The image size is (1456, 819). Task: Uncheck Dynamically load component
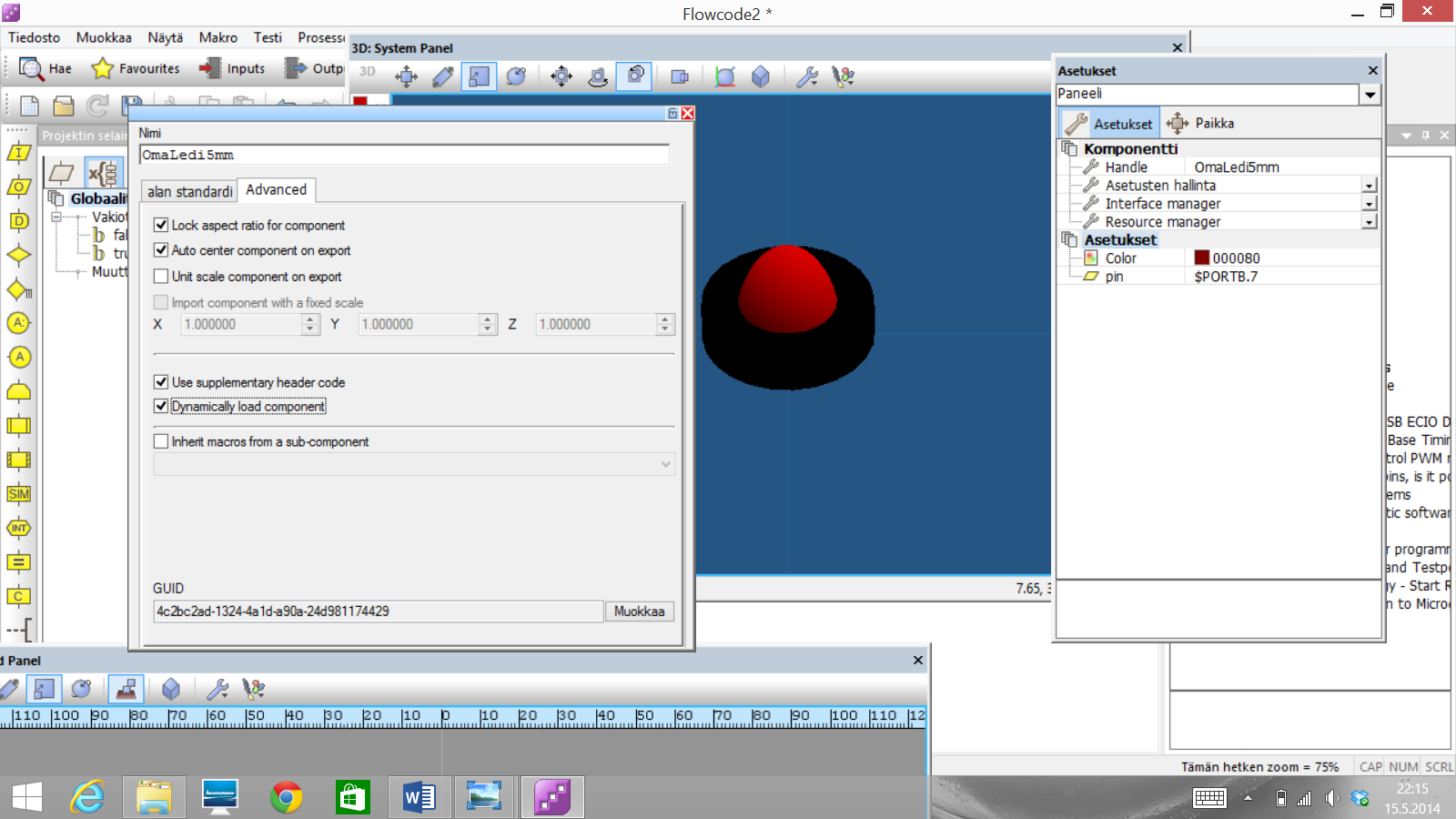[x=161, y=407]
